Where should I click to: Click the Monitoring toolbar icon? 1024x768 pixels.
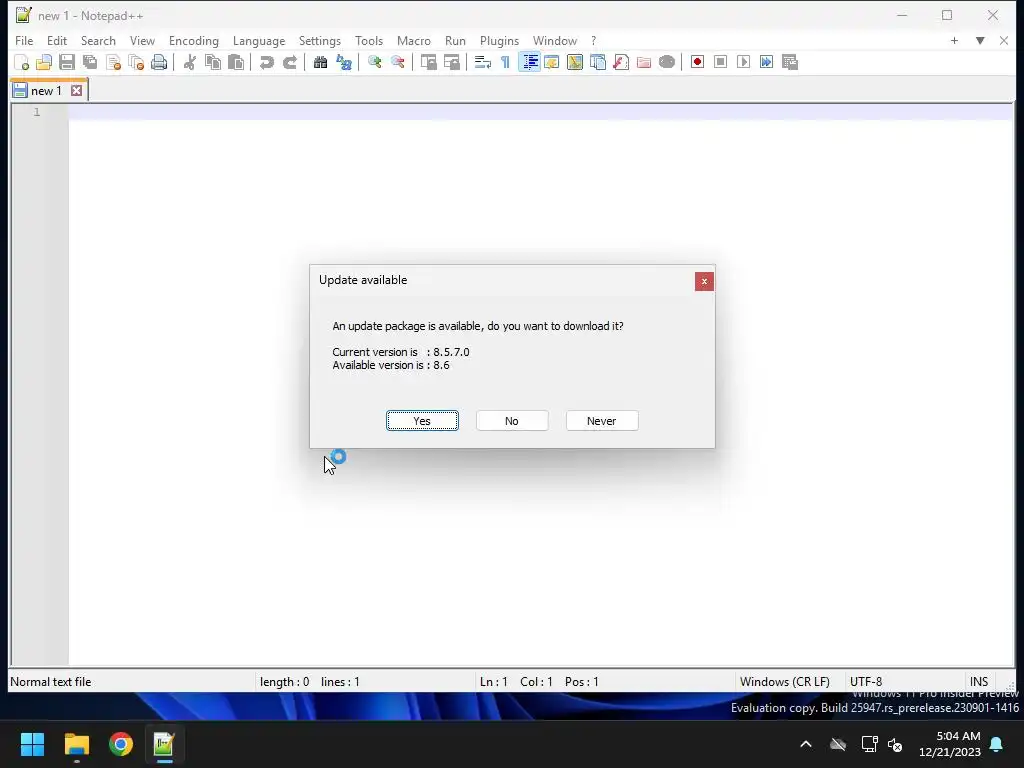(667, 62)
